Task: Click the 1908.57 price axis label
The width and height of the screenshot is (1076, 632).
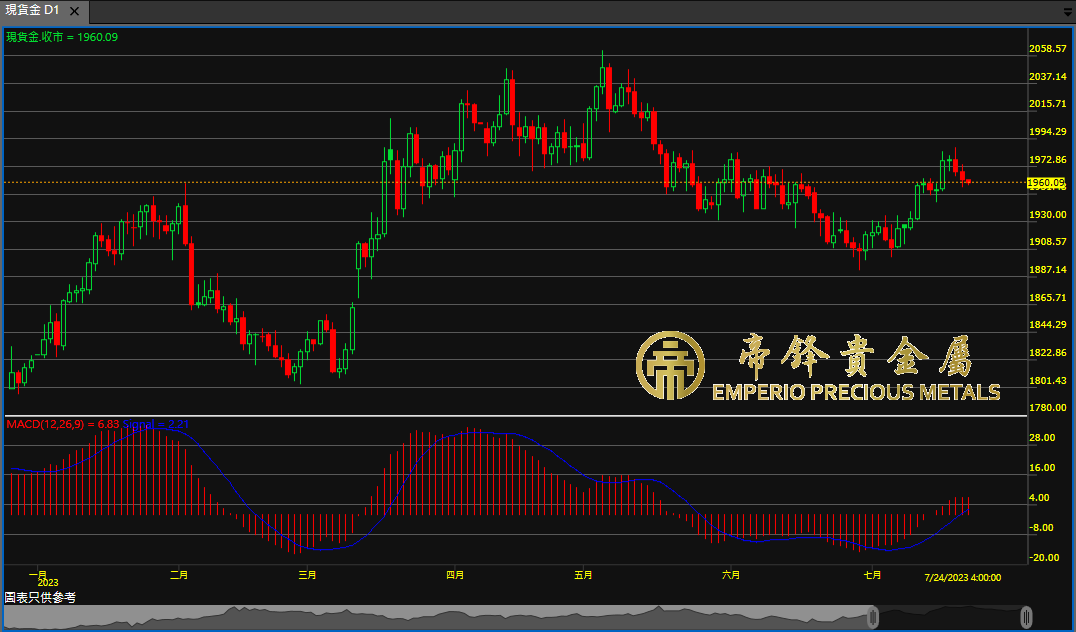Action: (1048, 242)
